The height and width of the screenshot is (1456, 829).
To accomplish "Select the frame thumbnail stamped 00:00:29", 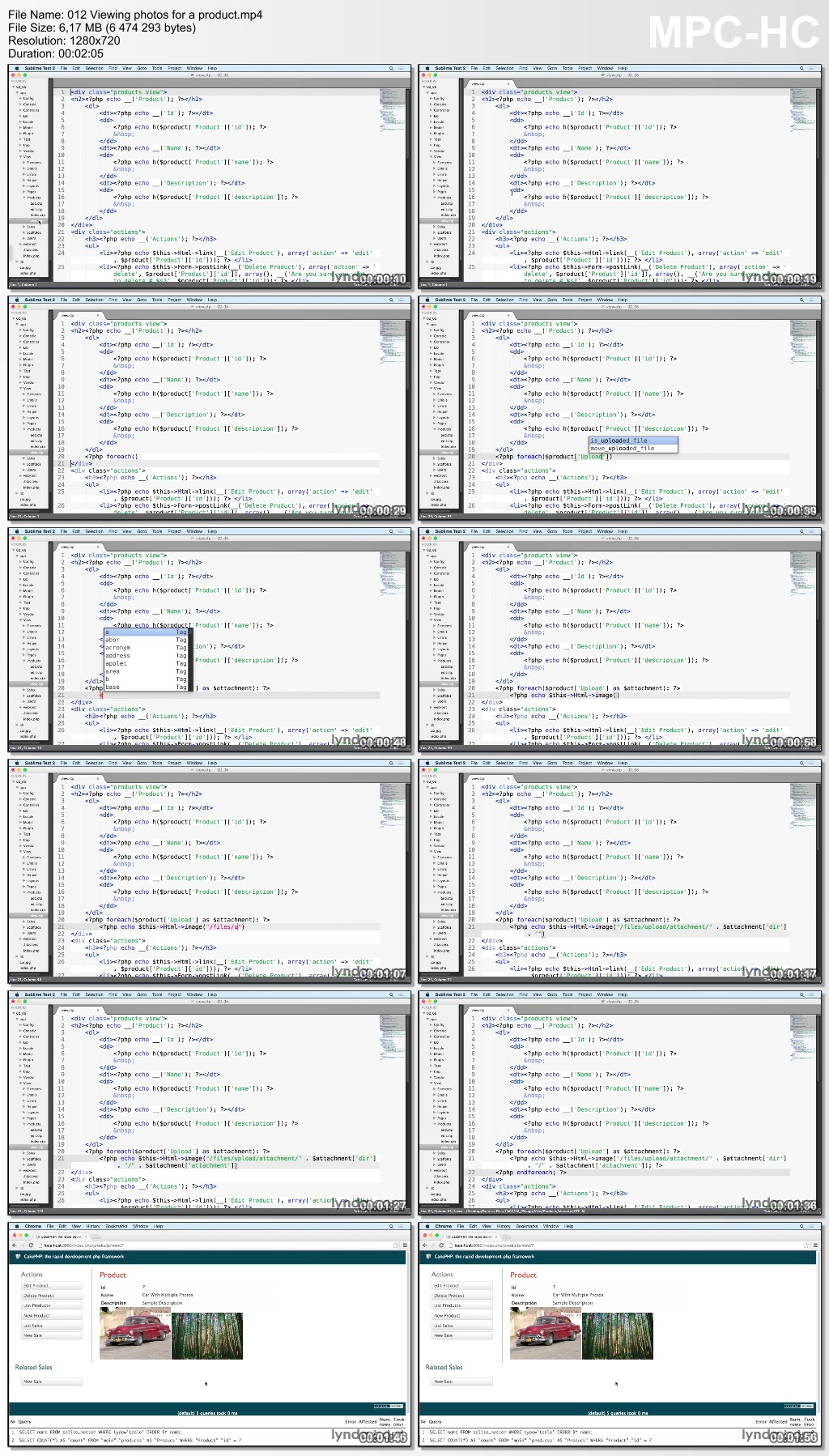I will click(210, 408).
